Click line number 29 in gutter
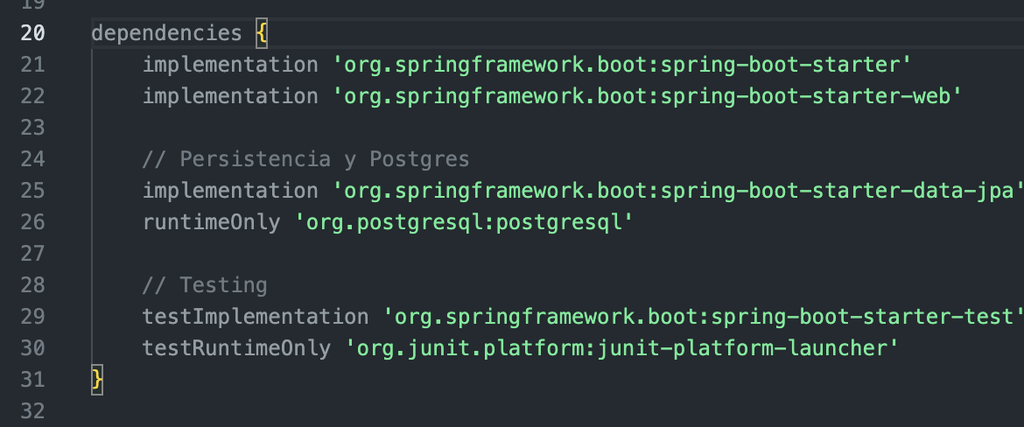The image size is (1024, 427). (33, 317)
